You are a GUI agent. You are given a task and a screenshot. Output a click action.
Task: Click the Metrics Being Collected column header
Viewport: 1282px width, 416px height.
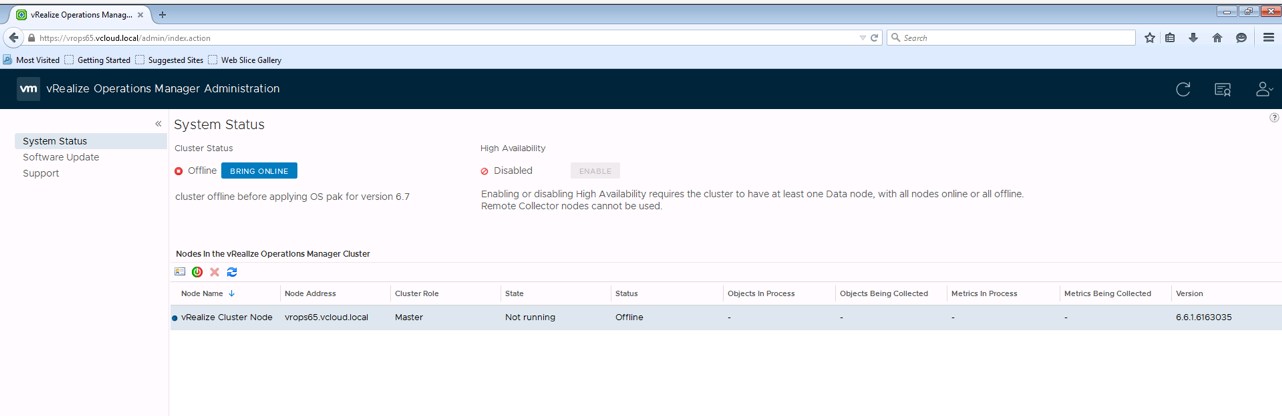coord(1107,294)
